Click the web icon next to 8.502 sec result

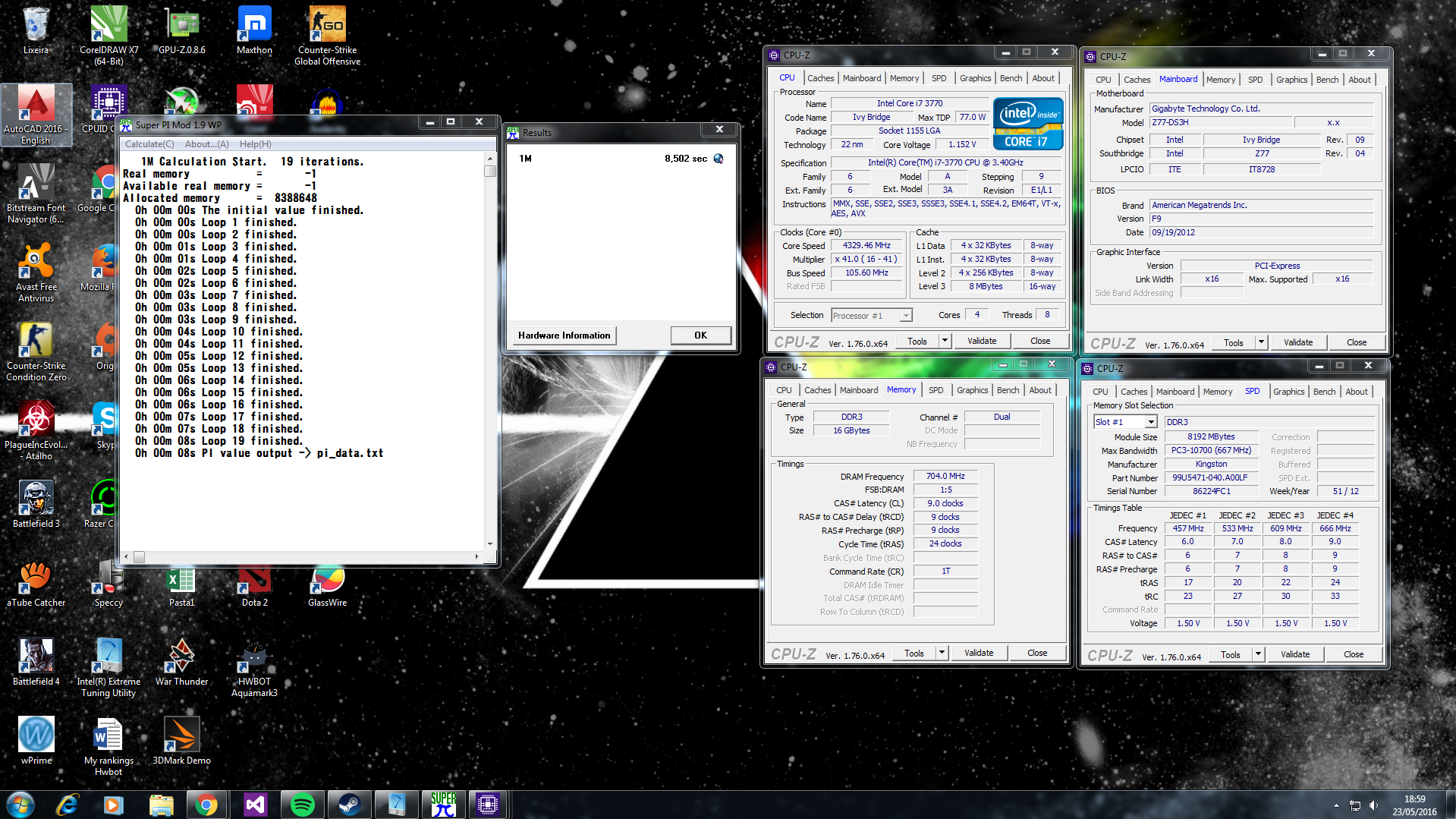pyautogui.click(x=719, y=159)
